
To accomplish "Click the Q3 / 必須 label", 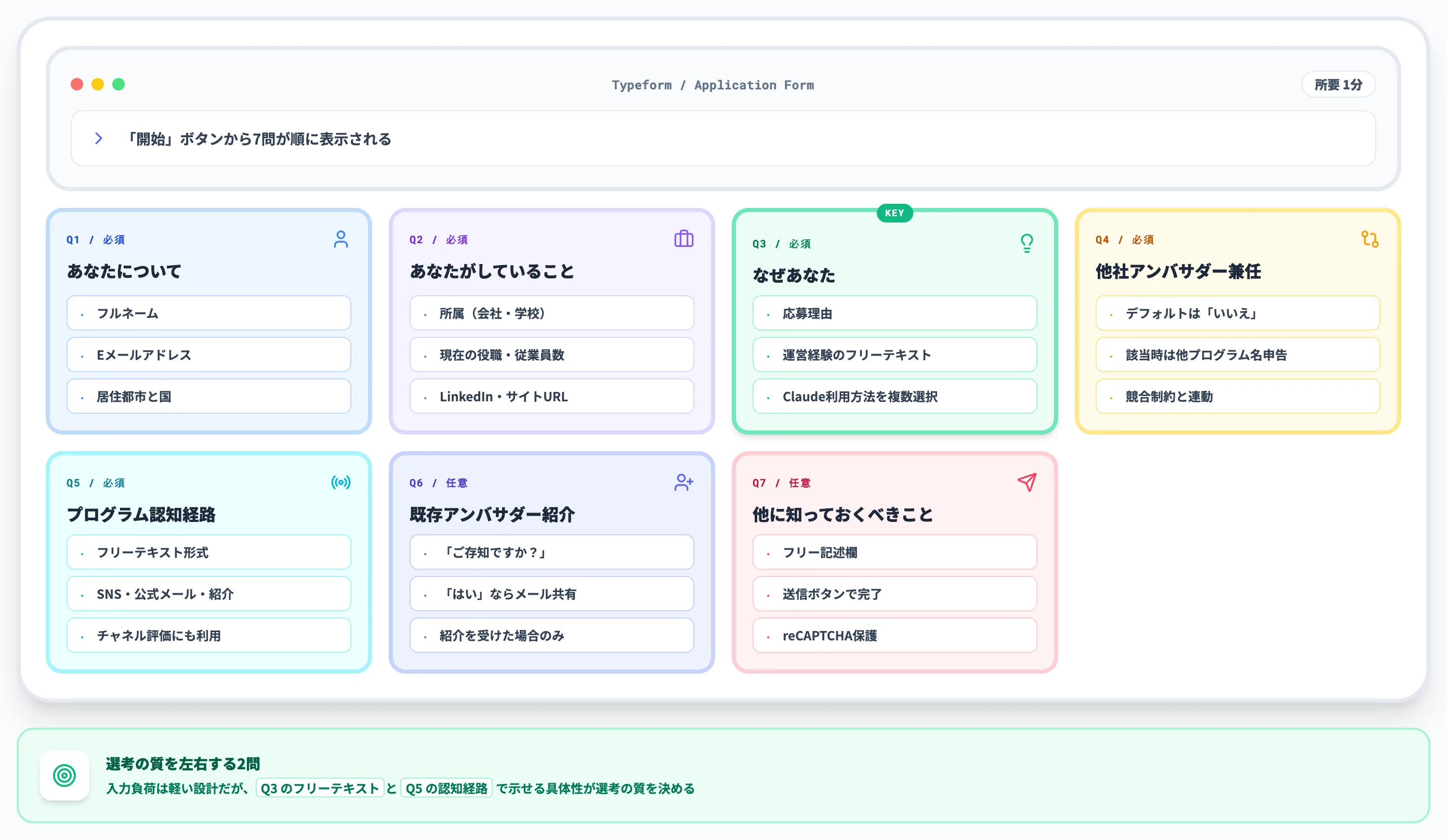I will pos(782,243).
